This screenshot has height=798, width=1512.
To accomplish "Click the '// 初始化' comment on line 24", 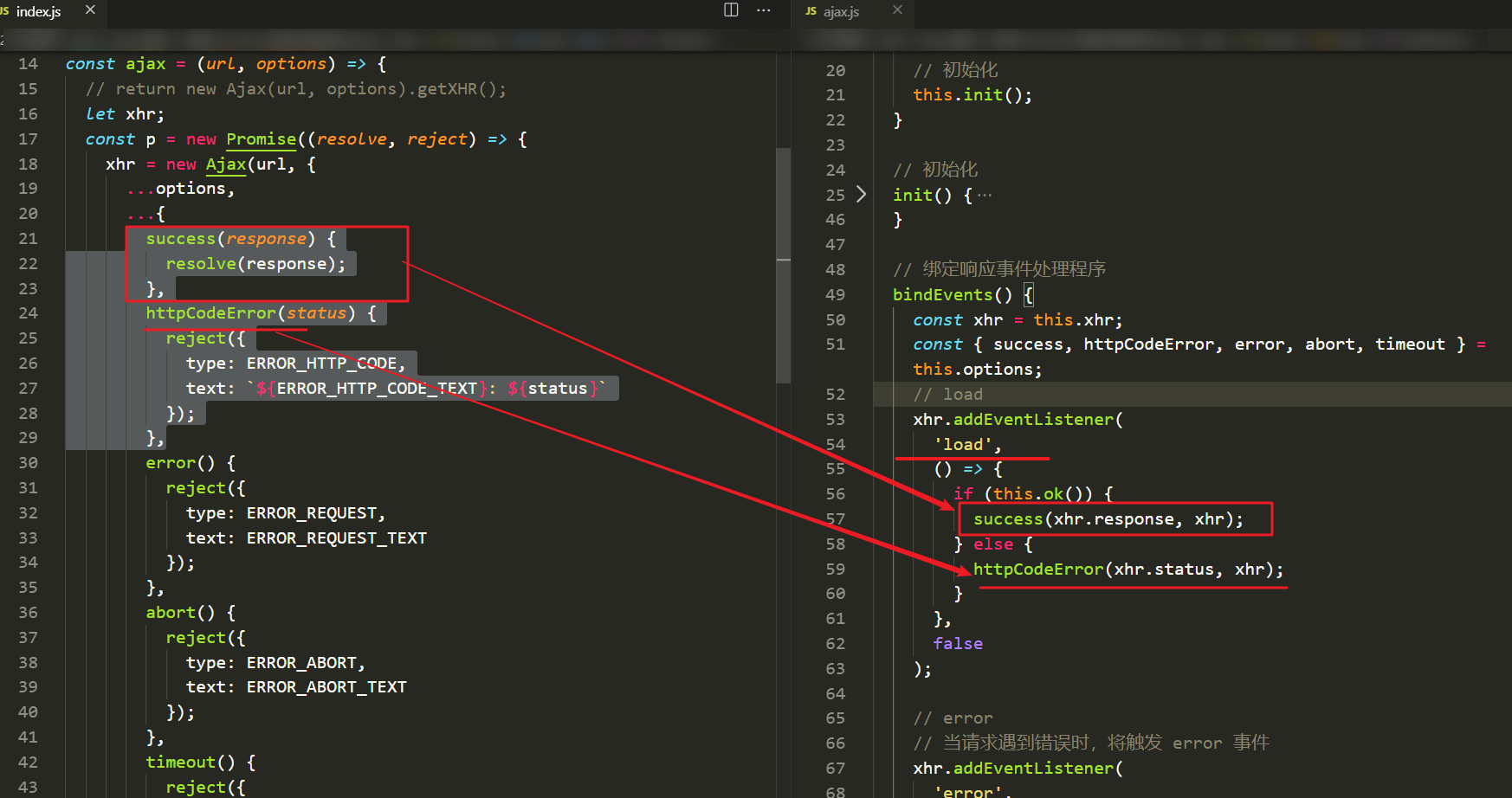I will [935, 171].
